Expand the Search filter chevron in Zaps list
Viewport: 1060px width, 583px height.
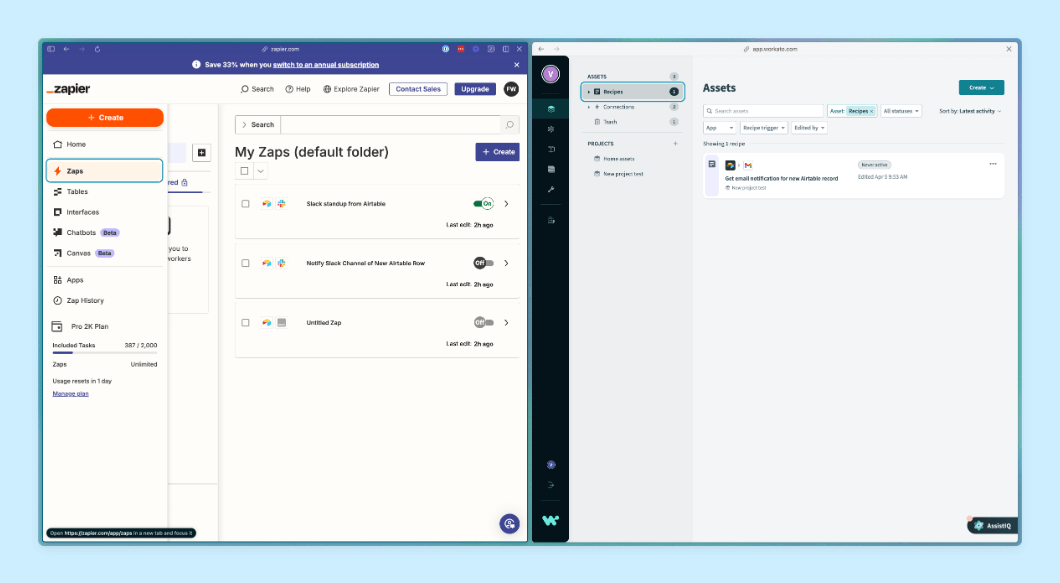coord(245,124)
